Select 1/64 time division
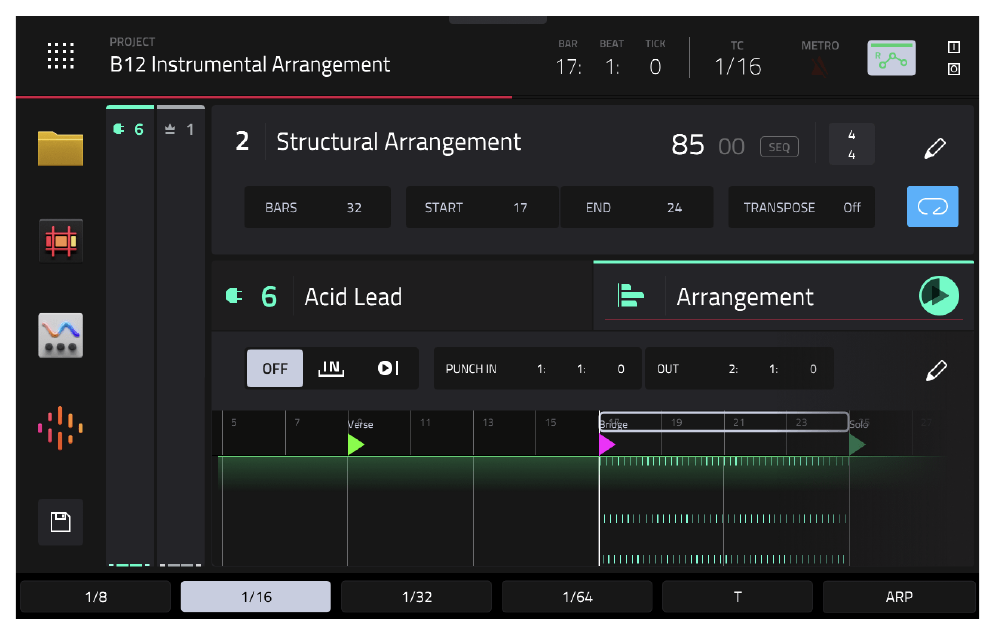The height and width of the screenshot is (636, 996). pyautogui.click(x=577, y=597)
